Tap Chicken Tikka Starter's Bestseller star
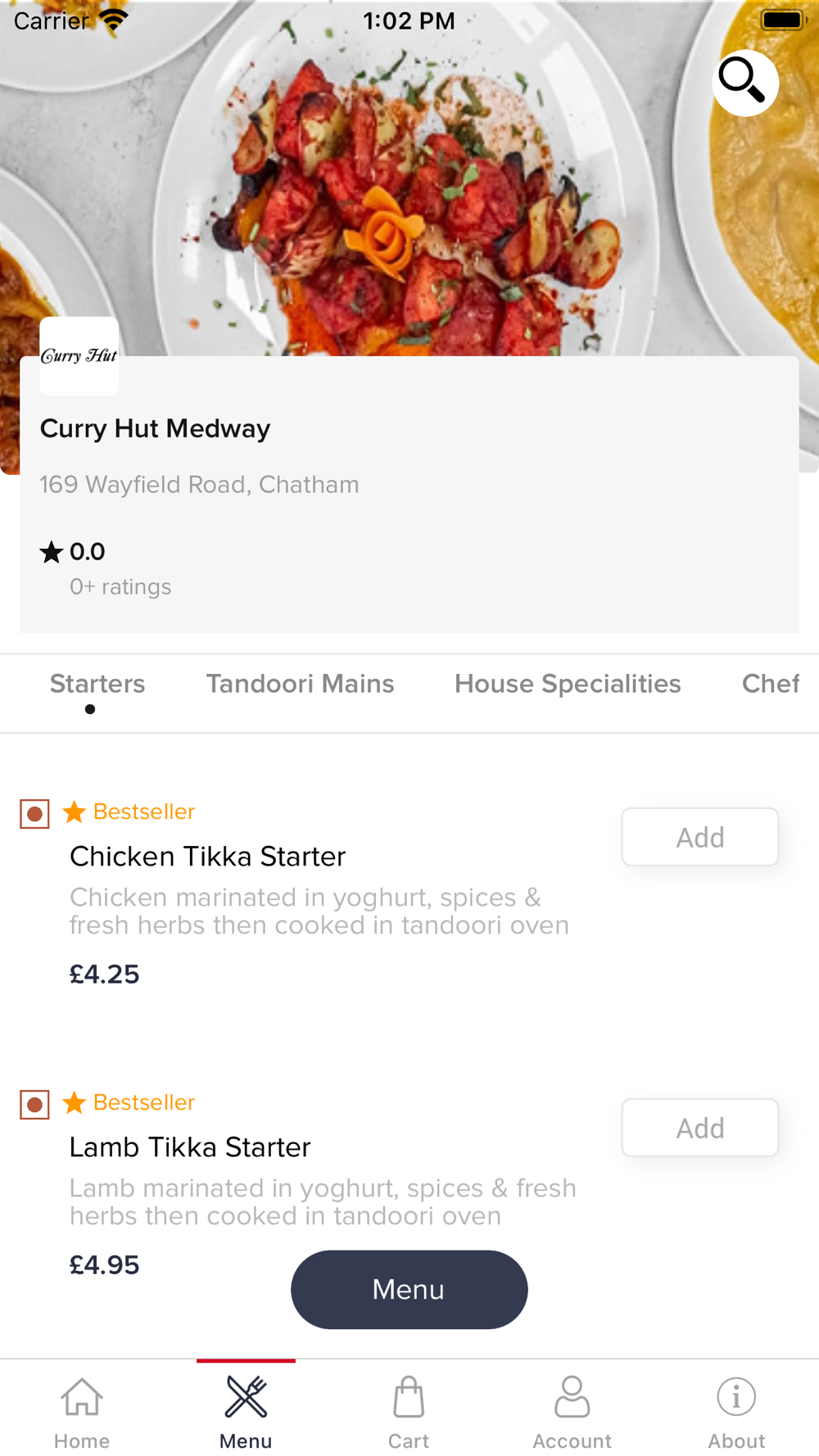This screenshot has width=819, height=1456. [75, 812]
